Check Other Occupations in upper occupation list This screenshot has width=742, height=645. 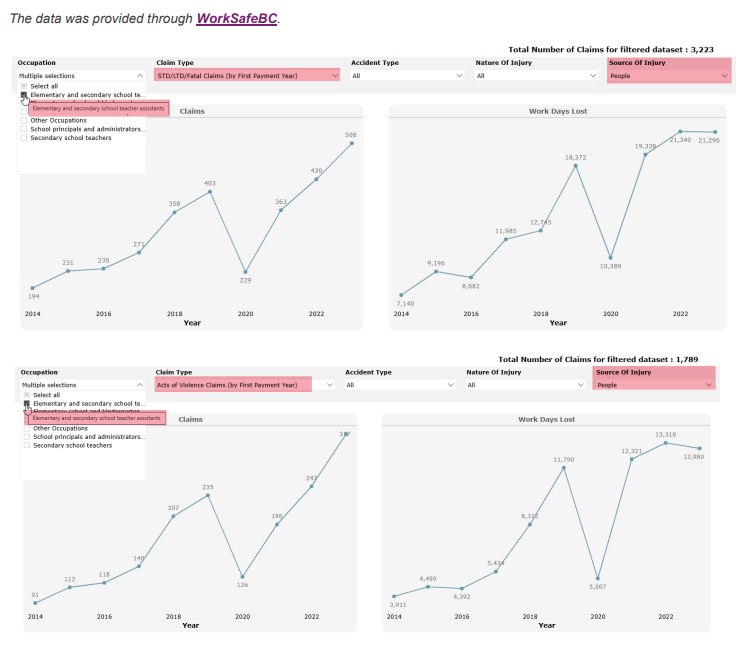point(25,120)
